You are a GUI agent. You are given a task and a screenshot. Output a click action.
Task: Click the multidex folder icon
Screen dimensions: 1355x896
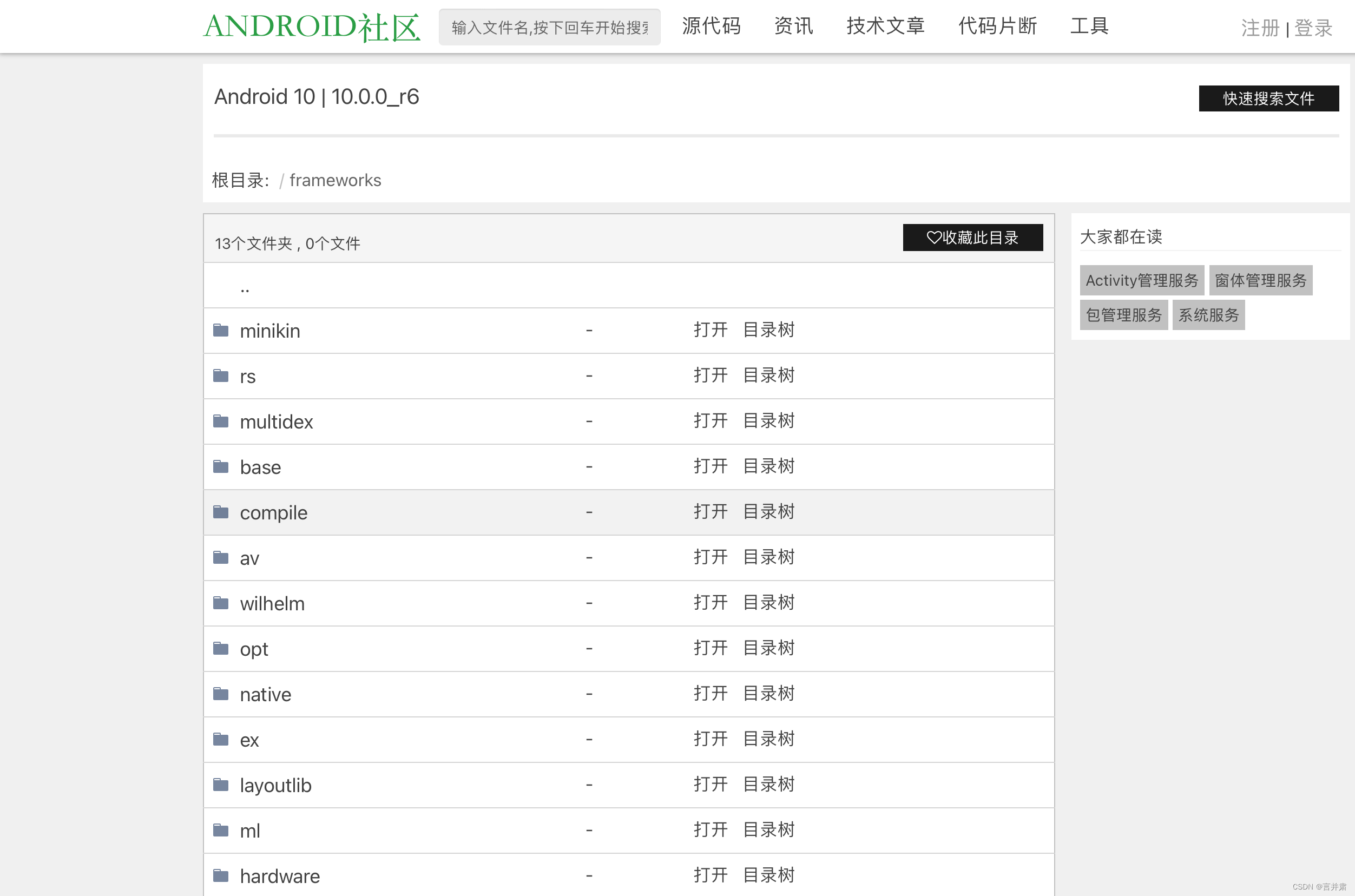pos(221,421)
